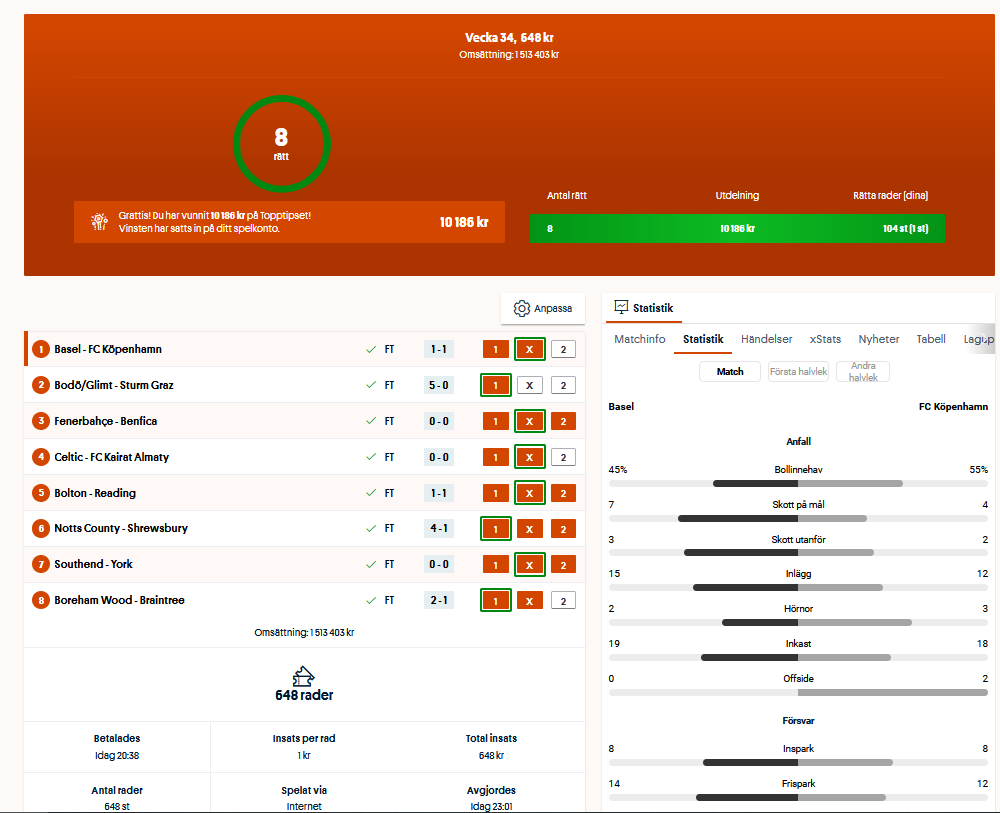This screenshot has height=813, width=1000.
Task: Click match number 8 badge for Boreham Wood
Action: pos(41,600)
